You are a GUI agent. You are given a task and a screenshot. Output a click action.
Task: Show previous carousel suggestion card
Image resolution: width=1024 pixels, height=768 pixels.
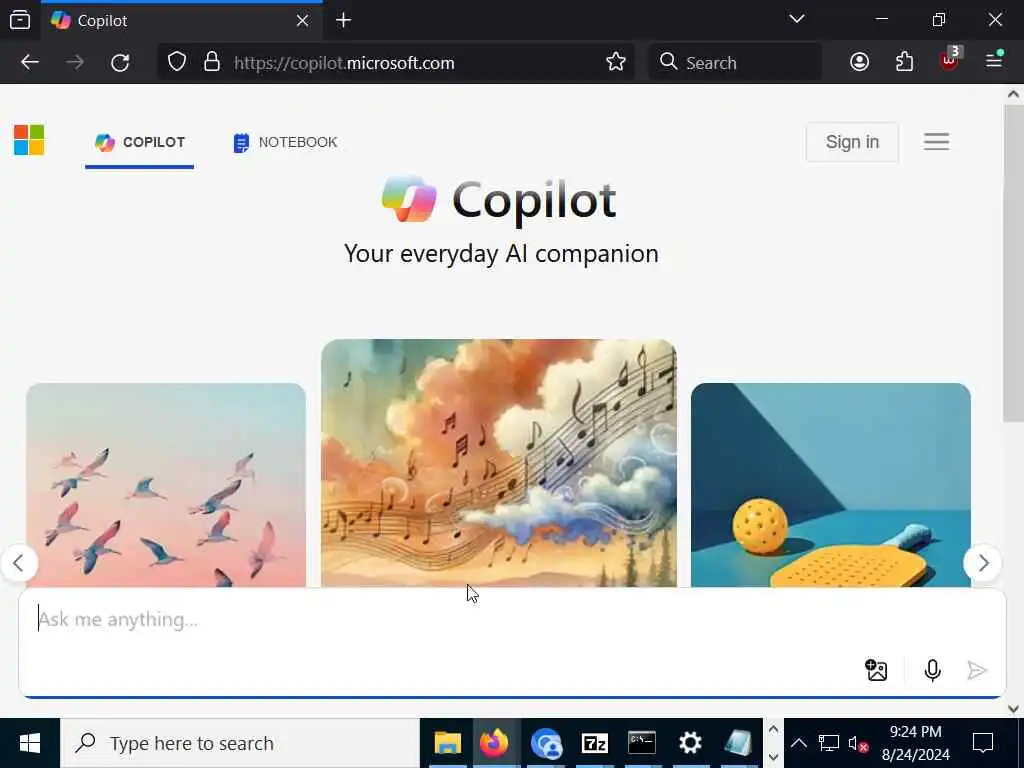click(x=19, y=562)
